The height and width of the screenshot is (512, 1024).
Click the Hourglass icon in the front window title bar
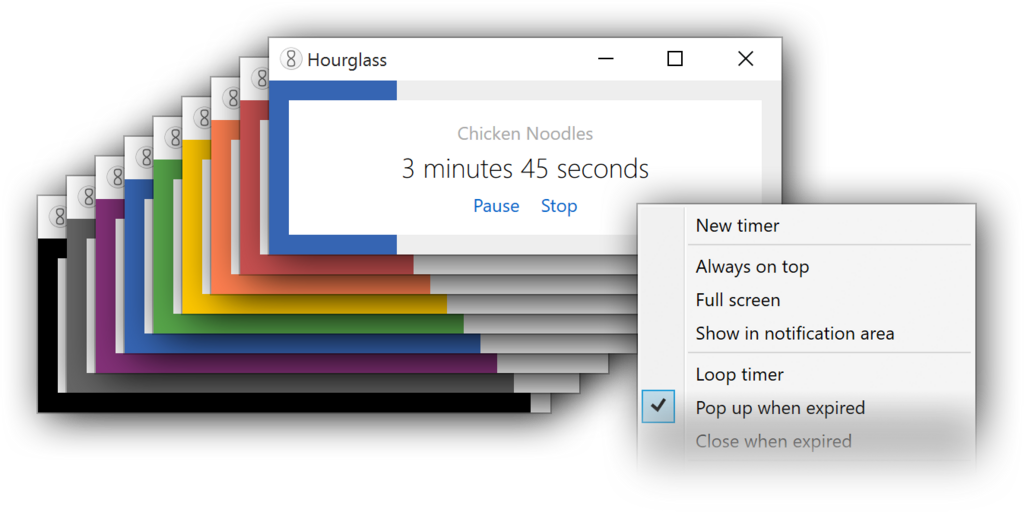tap(291, 59)
